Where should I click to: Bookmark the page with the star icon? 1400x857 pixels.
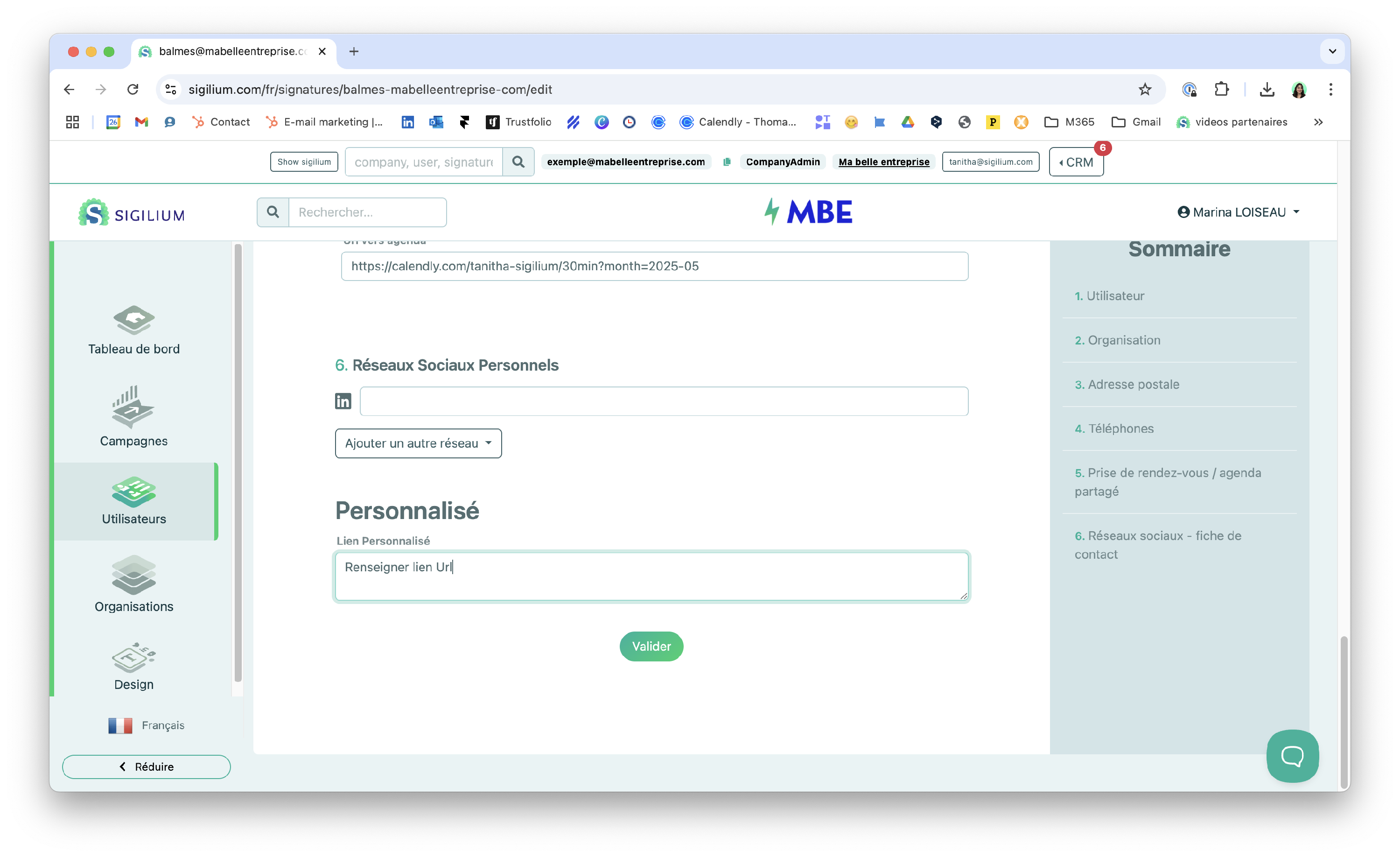coord(1144,89)
